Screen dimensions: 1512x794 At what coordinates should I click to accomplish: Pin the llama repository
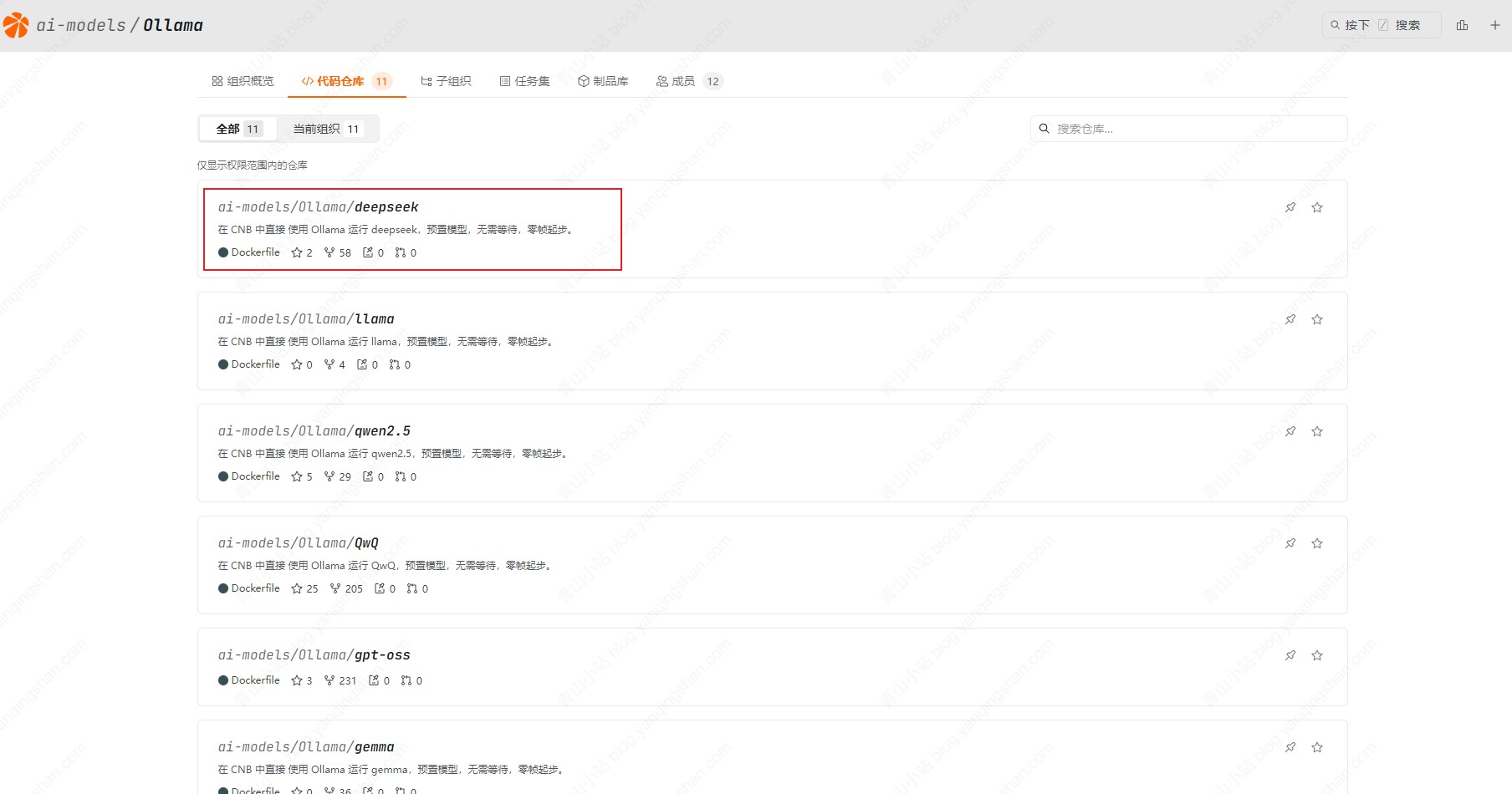[1290, 319]
